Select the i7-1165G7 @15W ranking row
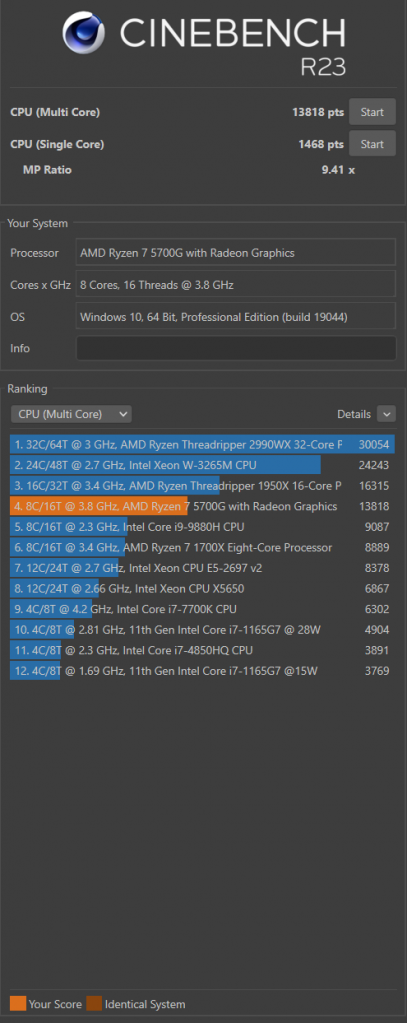Screen dimensions: 407x1023 click(x=202, y=671)
